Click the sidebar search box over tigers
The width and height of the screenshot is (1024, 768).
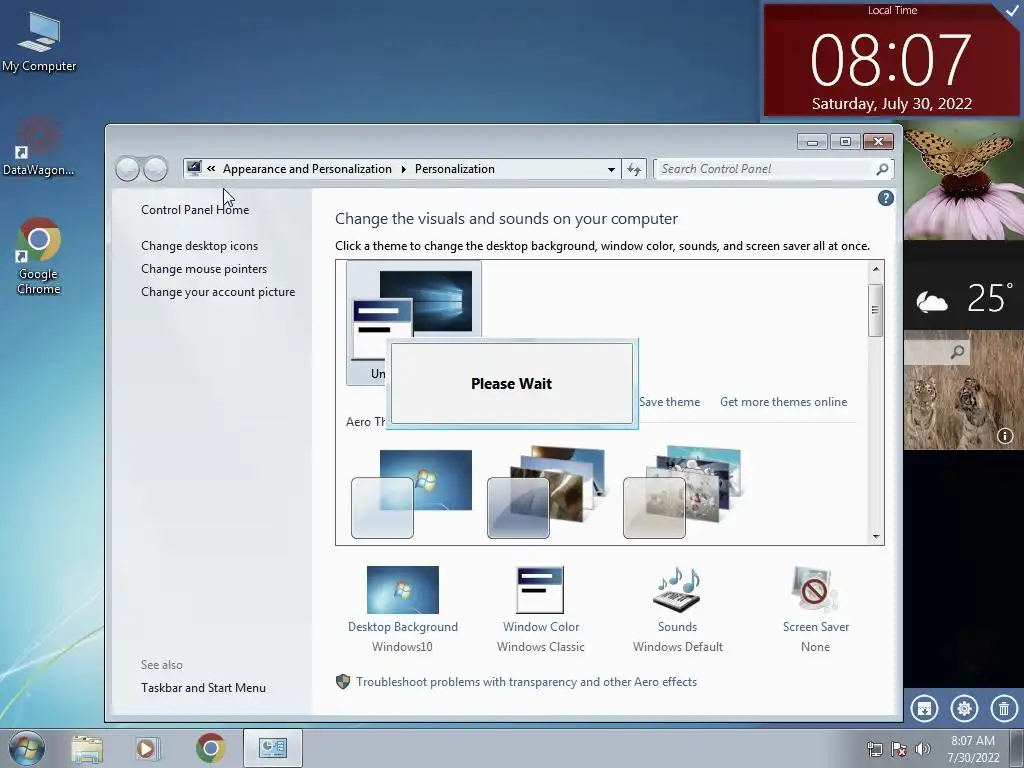pos(935,353)
